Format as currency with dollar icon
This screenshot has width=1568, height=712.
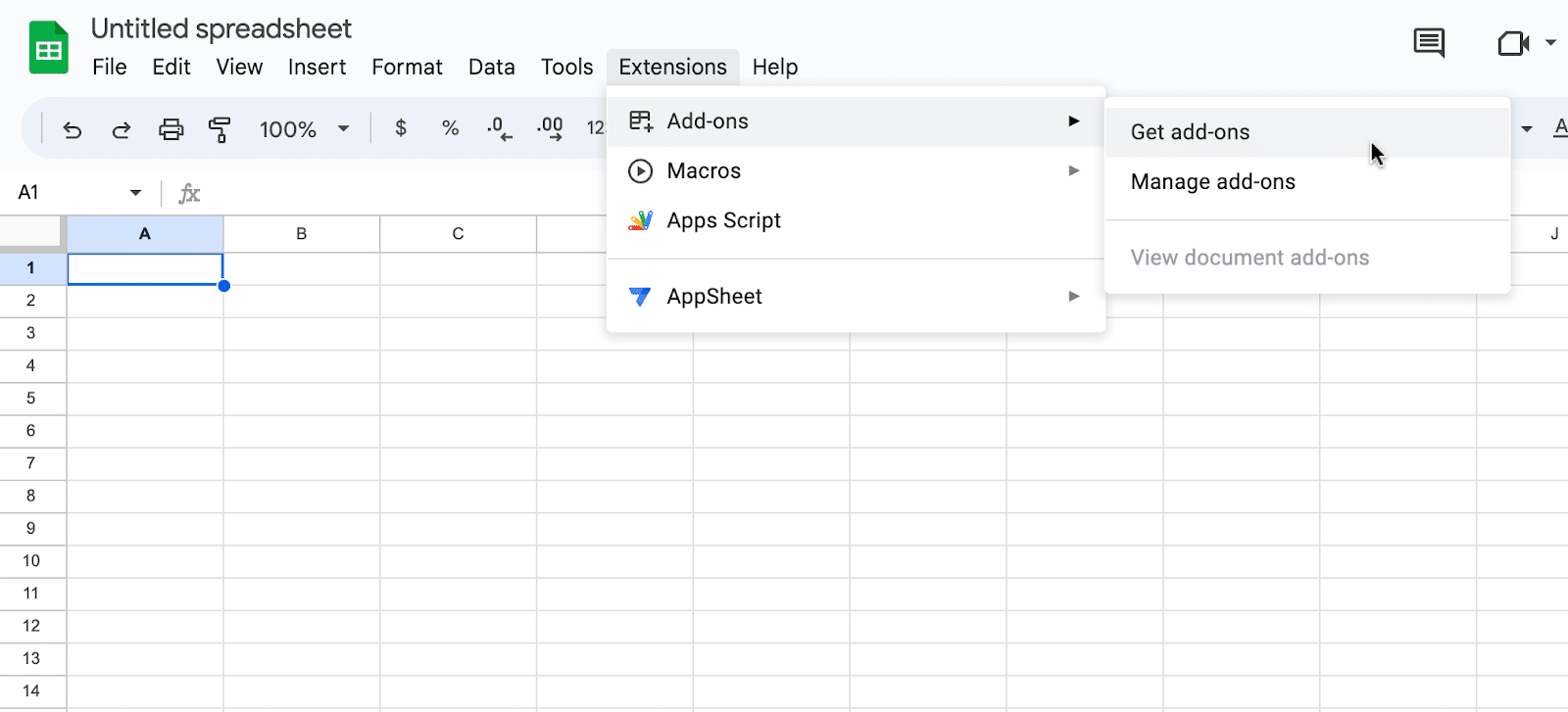point(401,128)
